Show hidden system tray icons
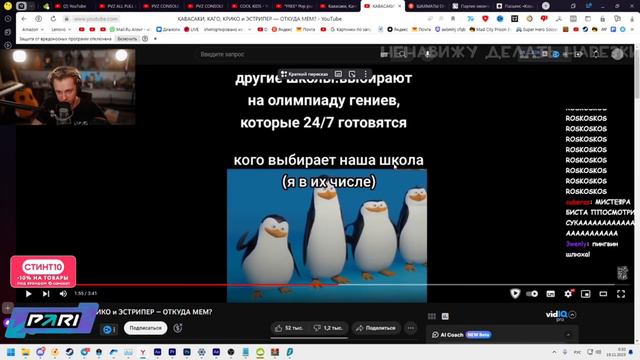Screen dimensions: 640x360 coord(554,352)
